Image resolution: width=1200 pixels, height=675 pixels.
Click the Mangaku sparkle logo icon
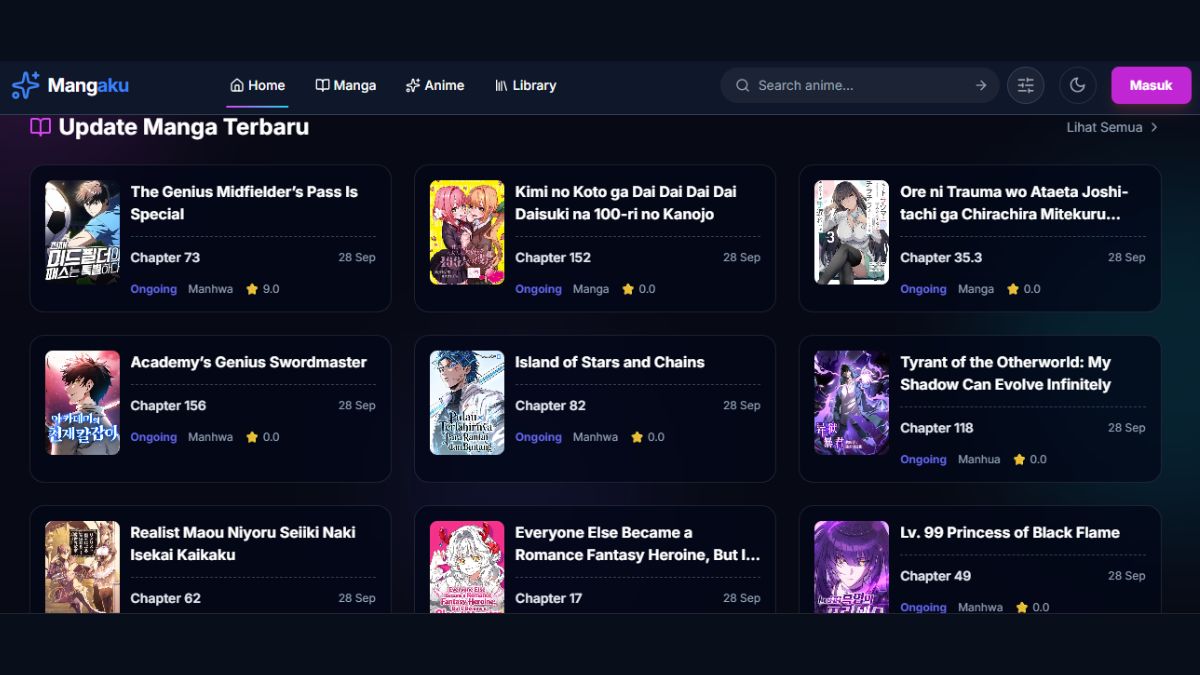pos(26,86)
